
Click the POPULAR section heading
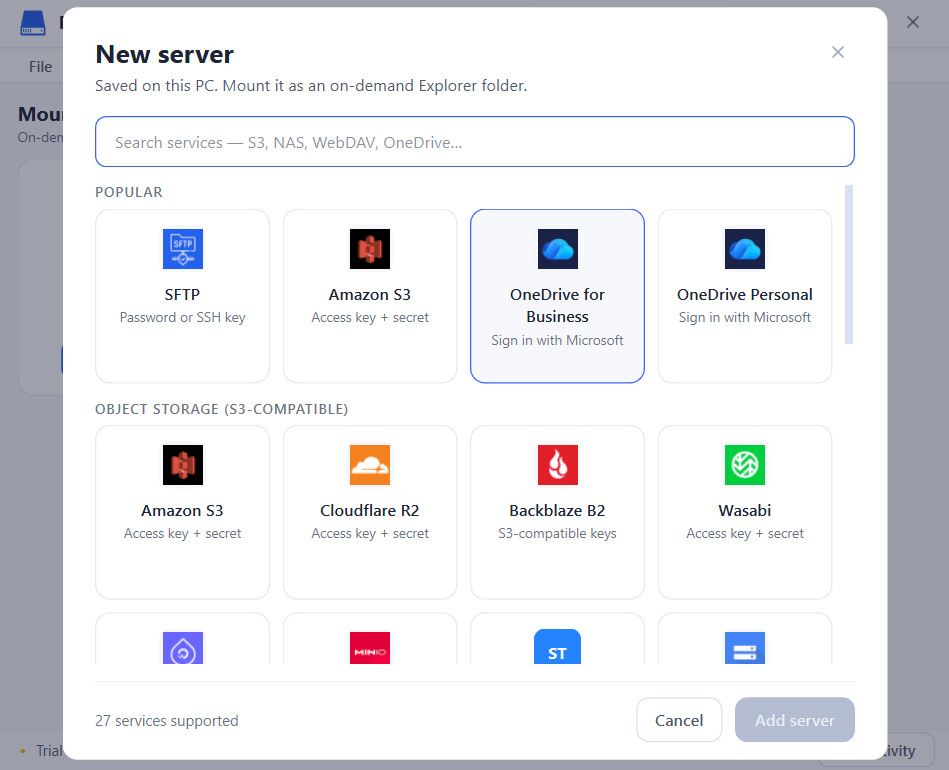click(129, 192)
